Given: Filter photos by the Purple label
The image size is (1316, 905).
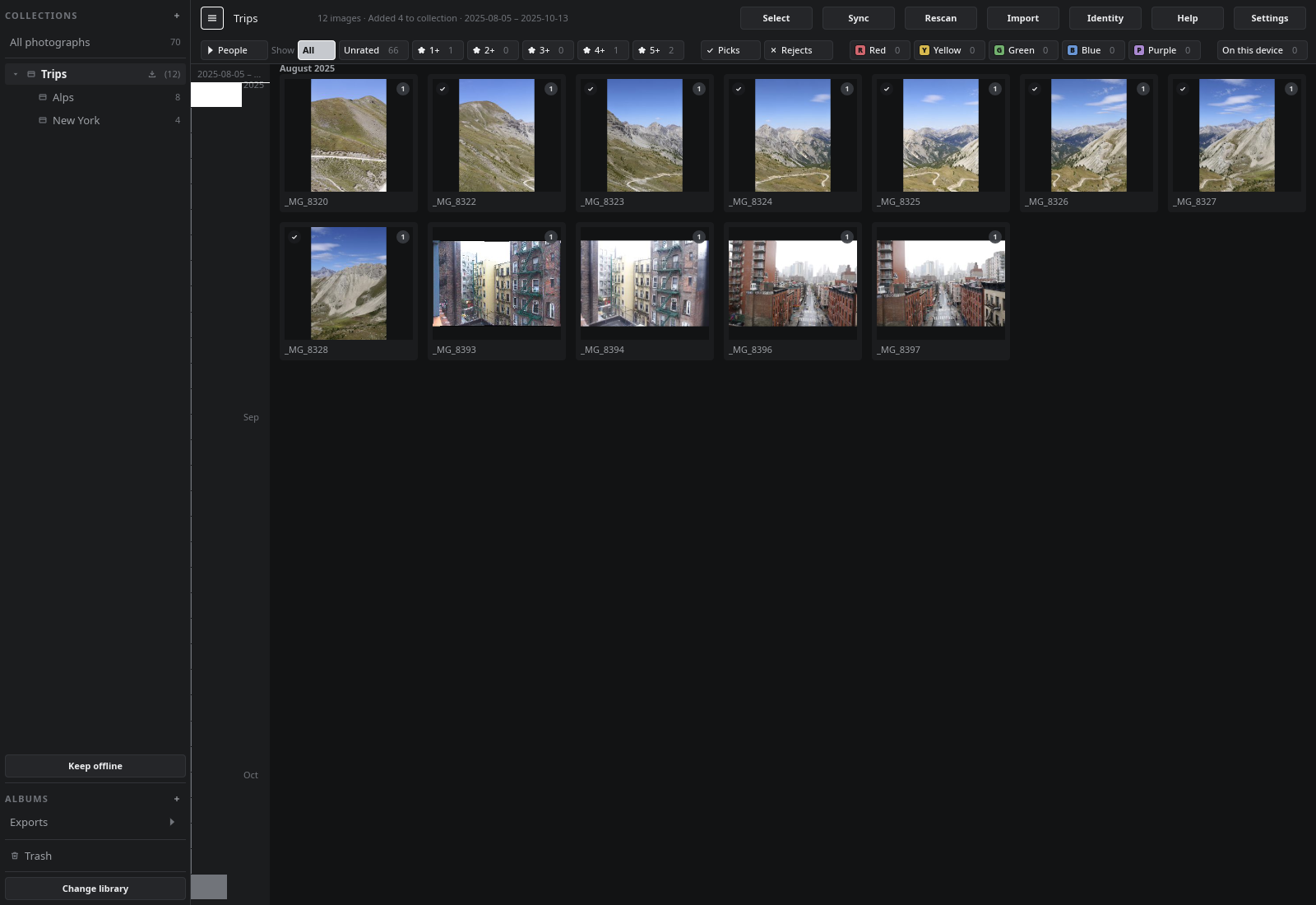Looking at the screenshot, I should point(1165,50).
